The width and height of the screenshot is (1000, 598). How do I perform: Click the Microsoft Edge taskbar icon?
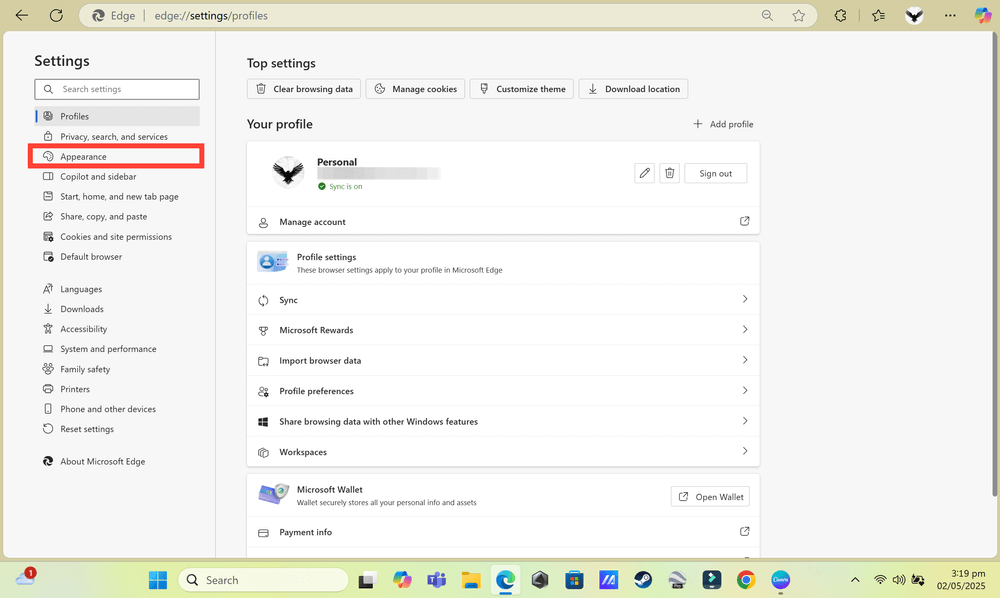(x=506, y=580)
